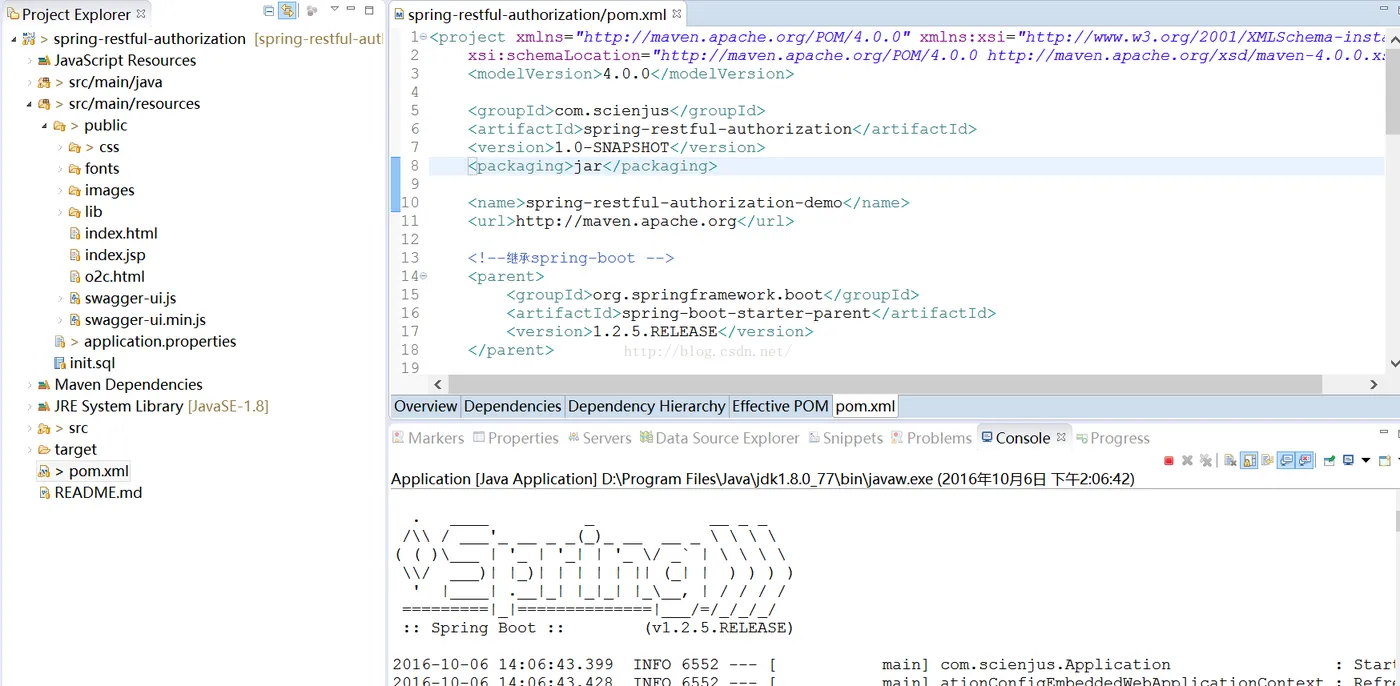The width and height of the screenshot is (1400, 686).
Task: Collapse the parent element fold marker
Action: [423, 276]
